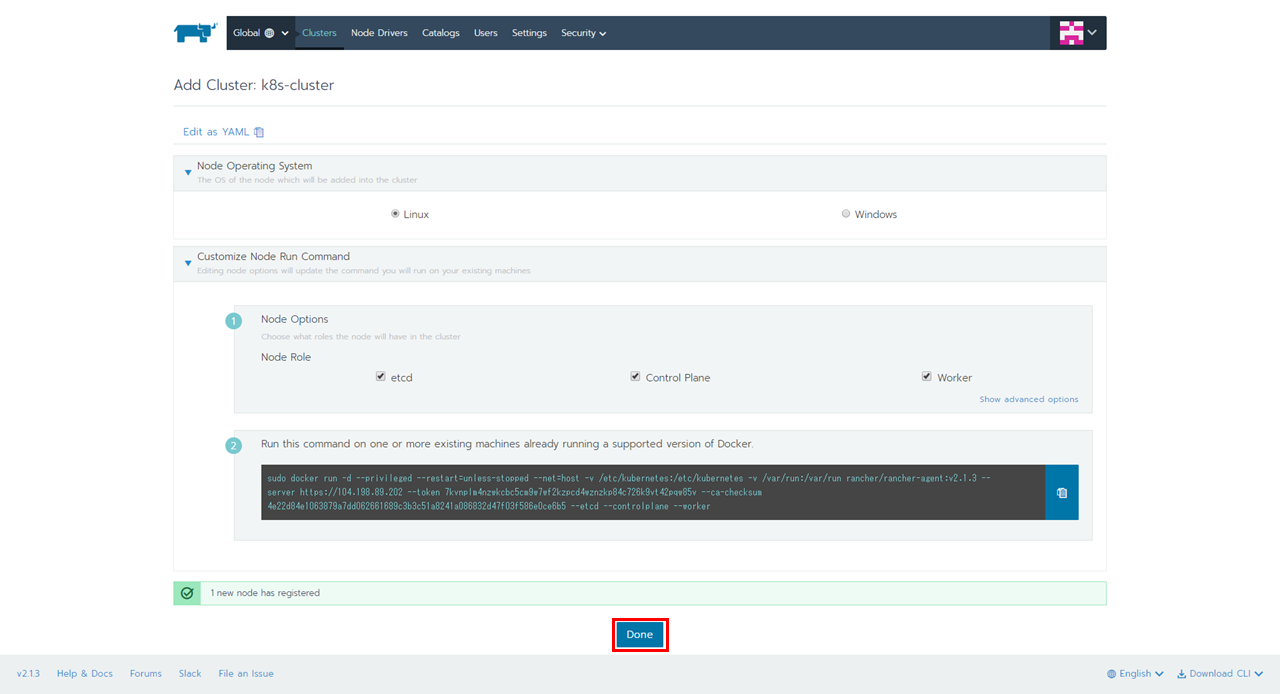This screenshot has width=1280, height=694.
Task: Click the user avatar icon
Action: tap(1071, 33)
